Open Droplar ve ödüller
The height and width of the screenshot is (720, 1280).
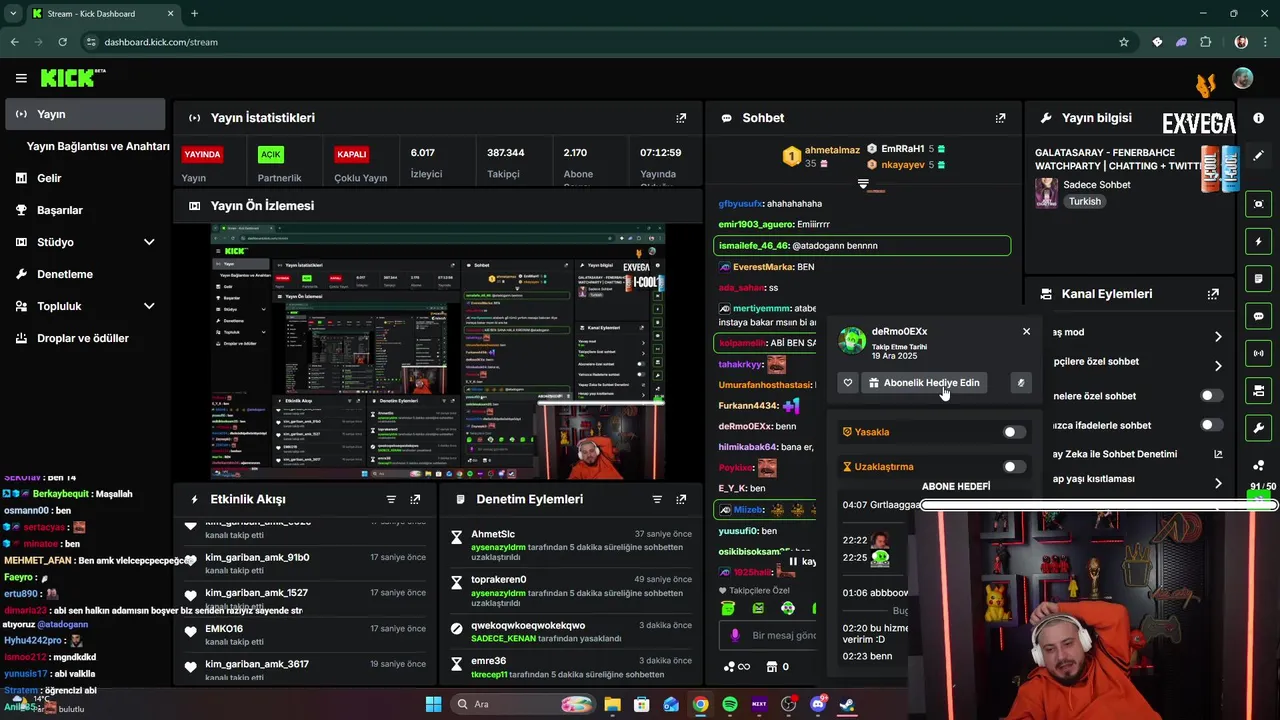tap(85, 338)
